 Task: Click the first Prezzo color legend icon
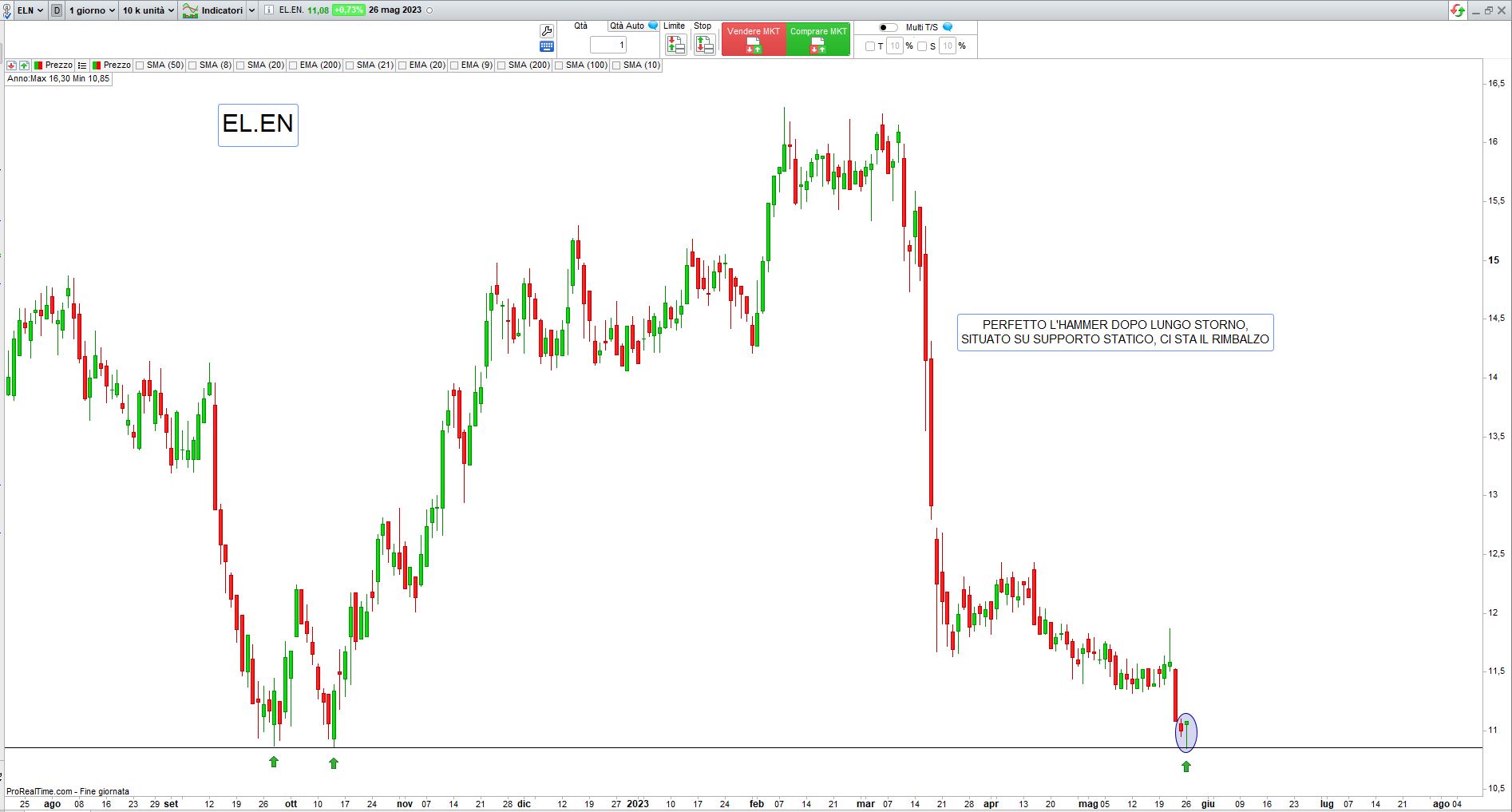coord(38,65)
